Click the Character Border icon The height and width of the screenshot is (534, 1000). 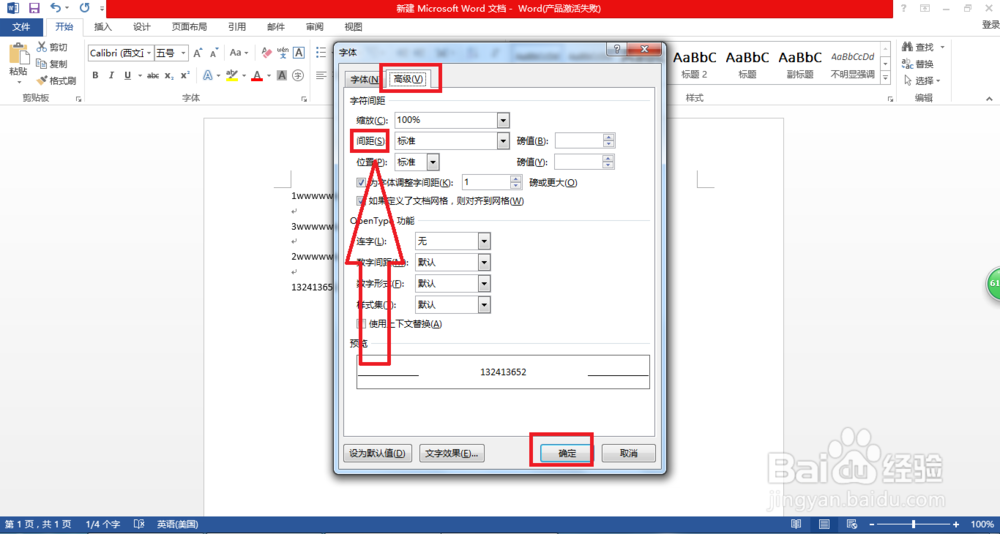(298, 52)
